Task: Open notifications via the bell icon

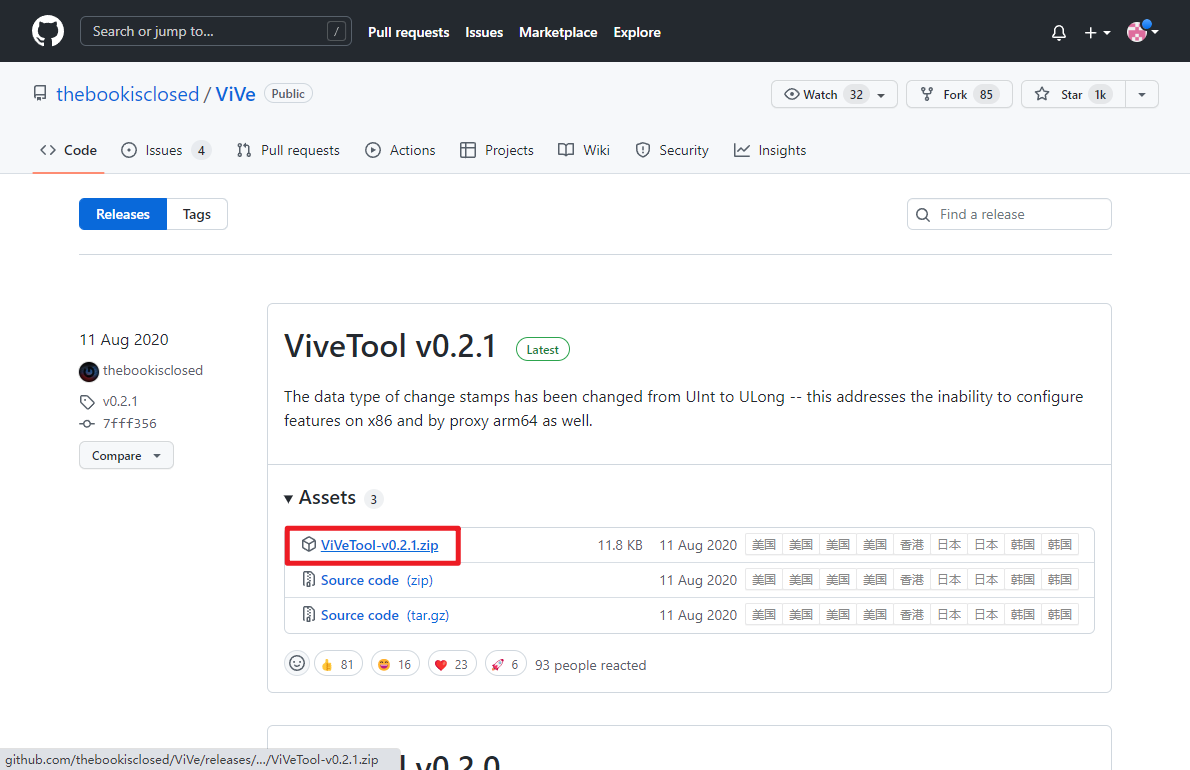Action: [x=1058, y=32]
